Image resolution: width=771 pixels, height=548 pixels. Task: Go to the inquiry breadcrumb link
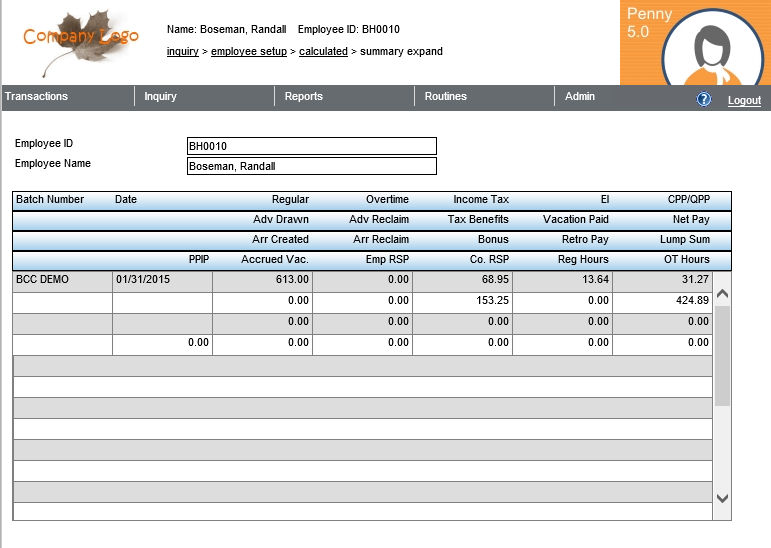182,51
